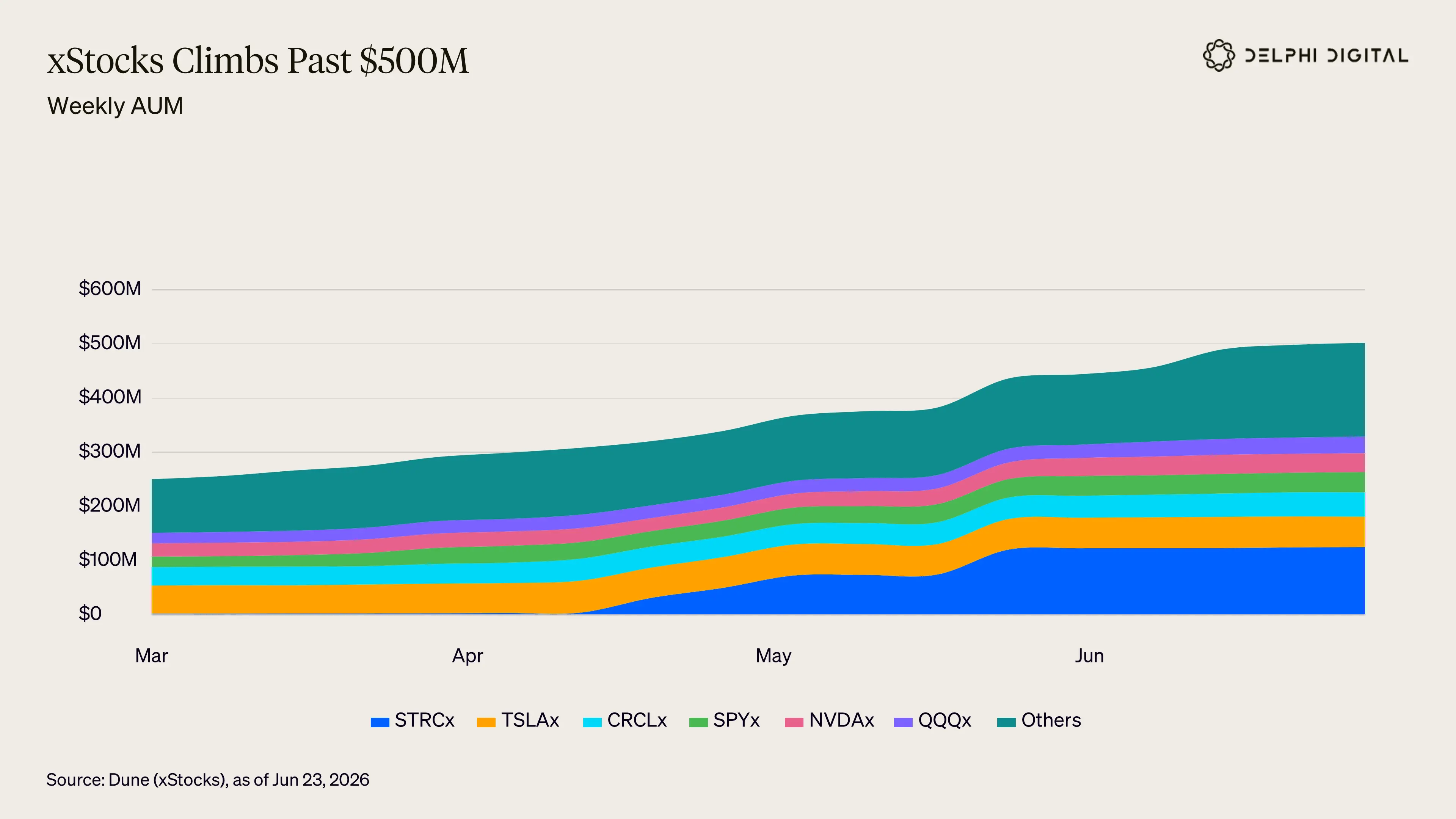This screenshot has height=819, width=1456.
Task: Select the NVDAx legend label
Action: (842, 720)
